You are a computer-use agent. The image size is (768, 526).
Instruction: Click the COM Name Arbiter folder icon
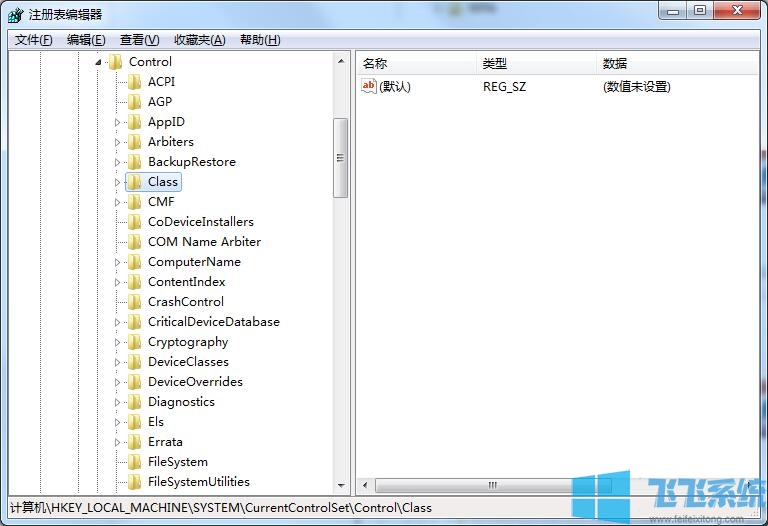[x=134, y=242]
